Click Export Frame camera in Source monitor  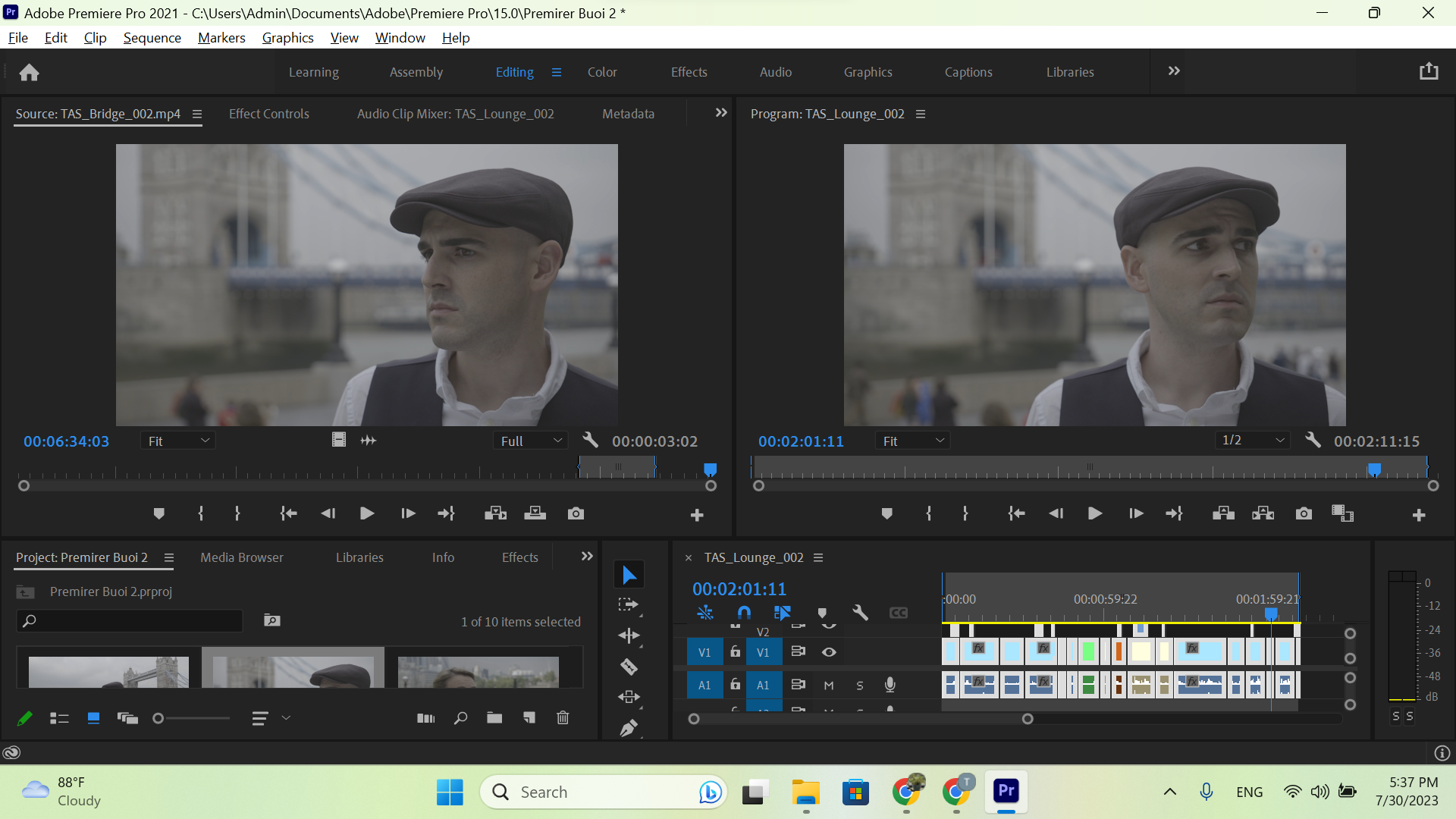pyautogui.click(x=576, y=514)
